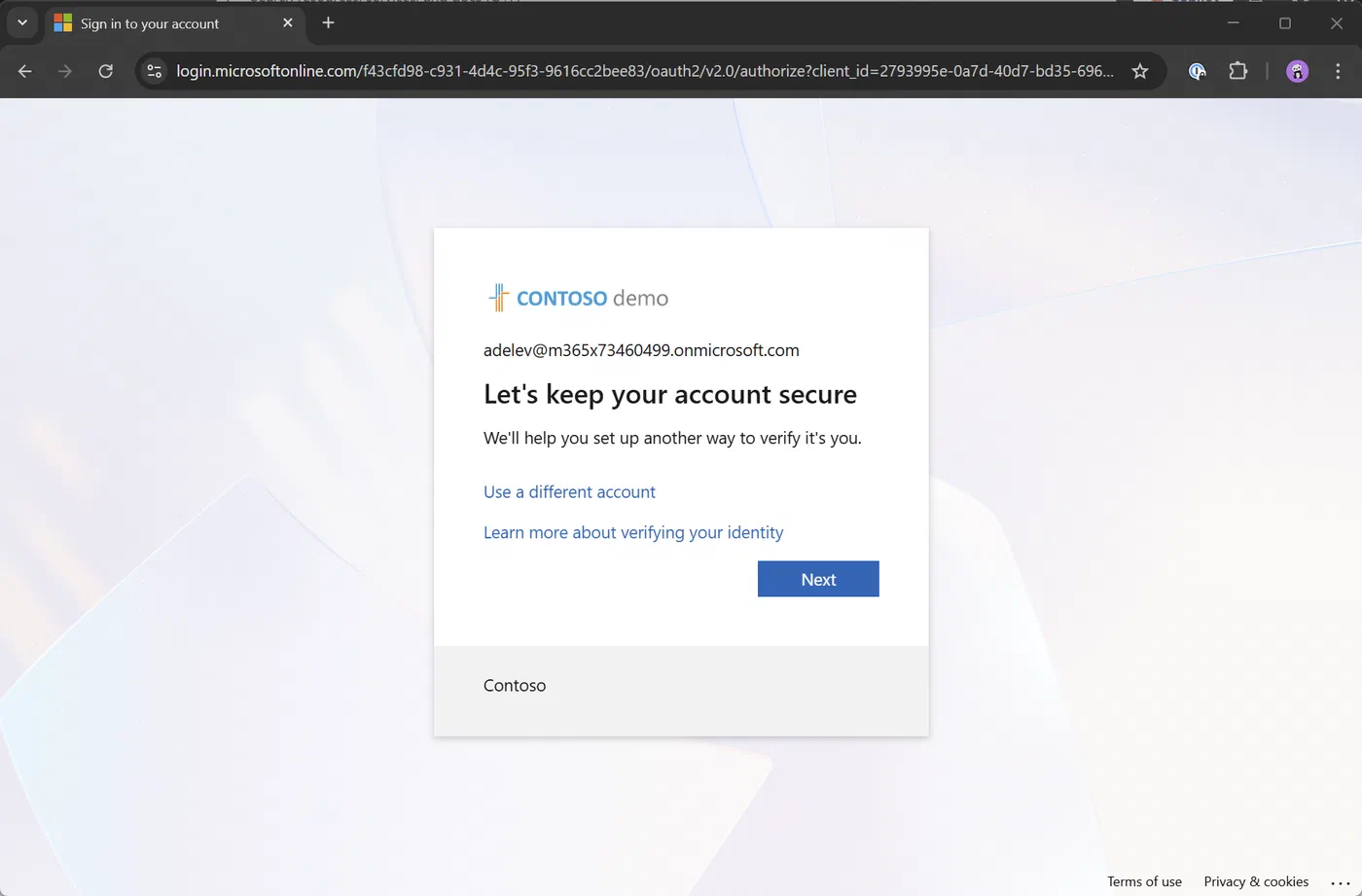Open the Chrome profile avatar

point(1297,71)
